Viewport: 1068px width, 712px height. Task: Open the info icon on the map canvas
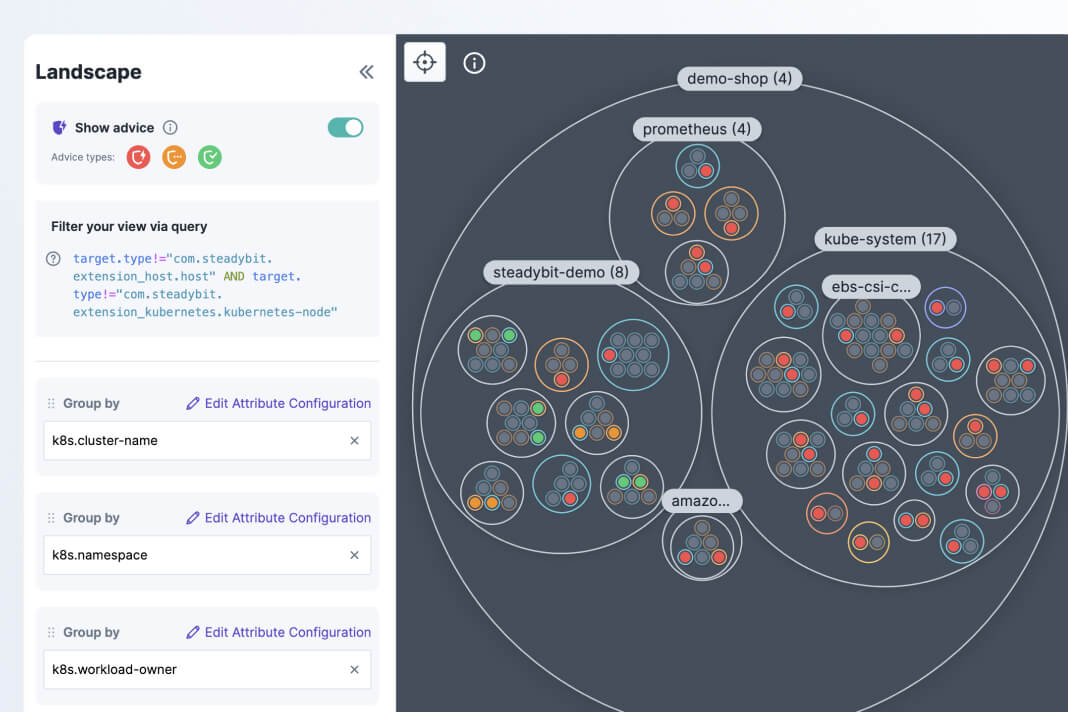click(x=473, y=62)
